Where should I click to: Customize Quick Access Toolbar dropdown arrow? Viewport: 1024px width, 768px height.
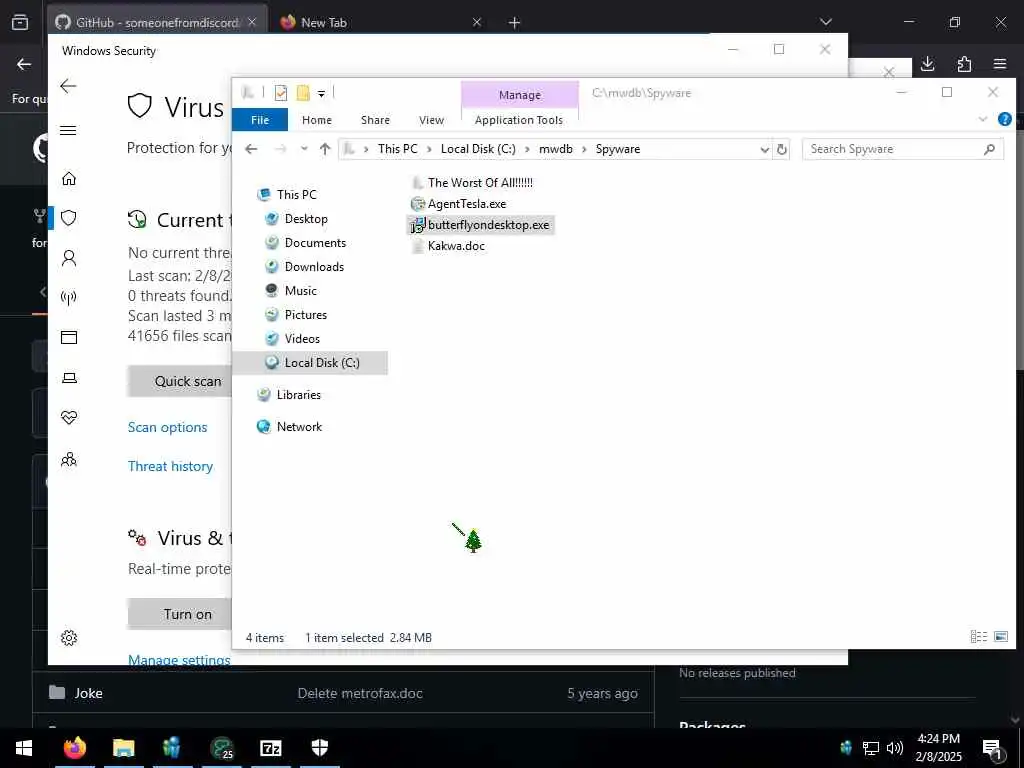tap(321, 94)
